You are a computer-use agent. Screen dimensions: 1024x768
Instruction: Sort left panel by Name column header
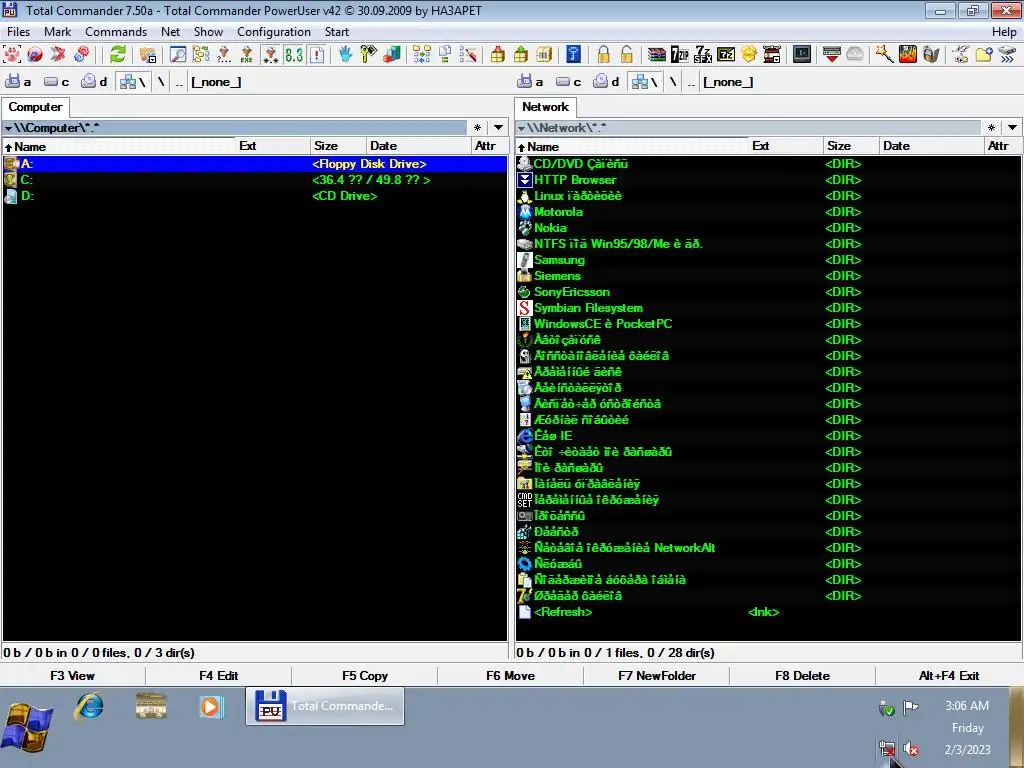(x=119, y=146)
